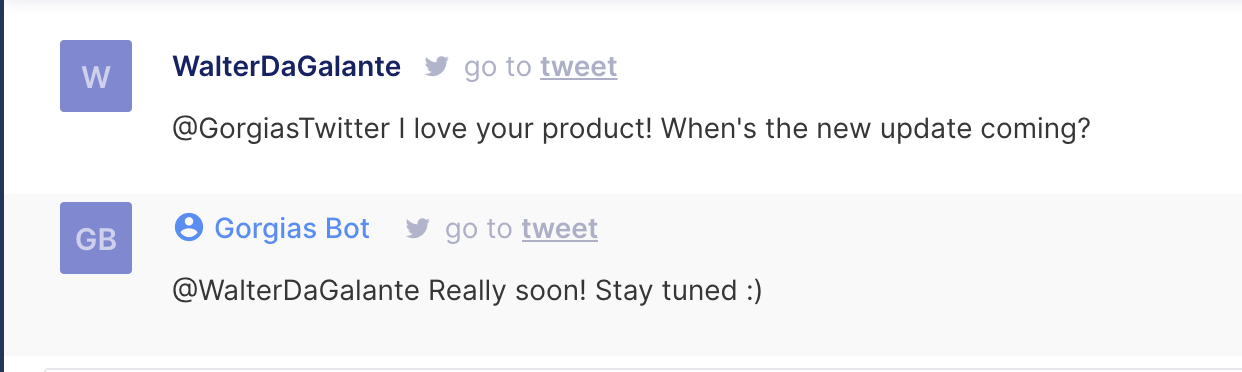This screenshot has height=372, width=1242.
Task: Click the @GorgiasTwitter mention in customer message
Action: click(x=281, y=130)
